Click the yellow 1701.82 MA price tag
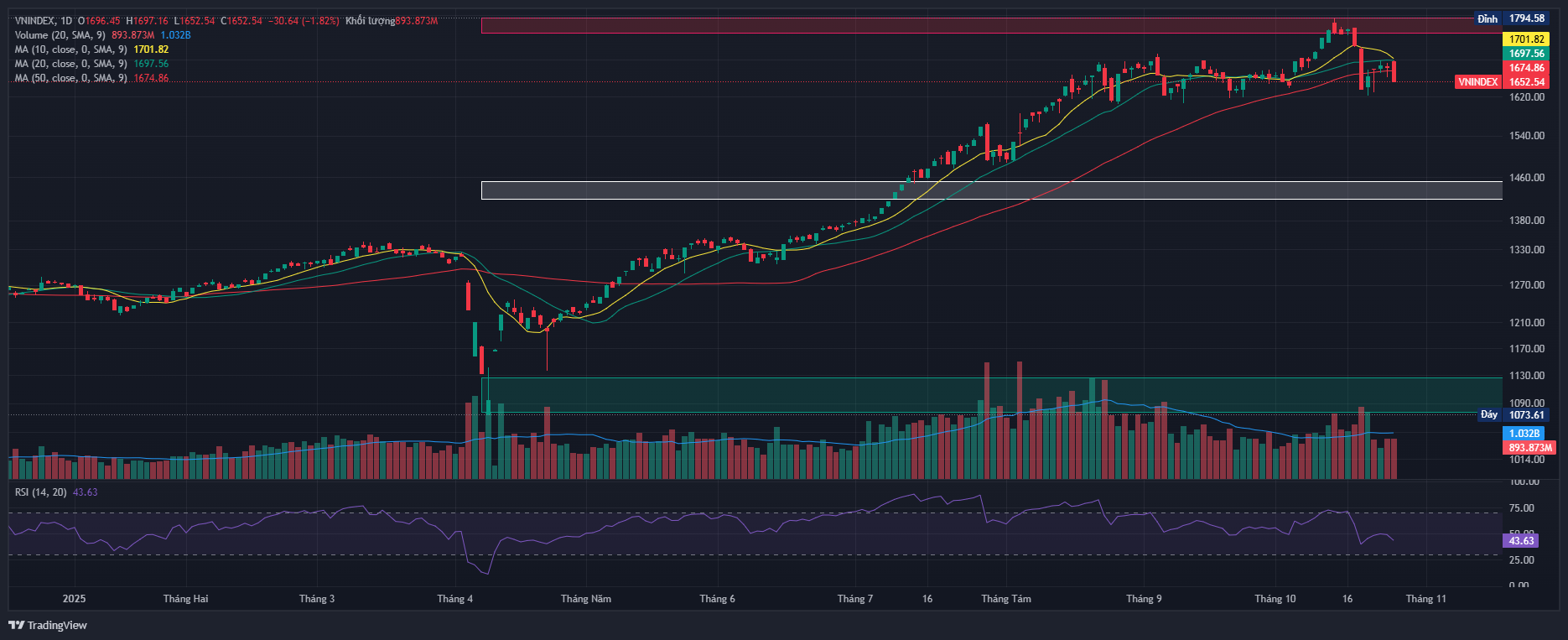Viewport: 1568px width, 640px height. tap(1526, 39)
